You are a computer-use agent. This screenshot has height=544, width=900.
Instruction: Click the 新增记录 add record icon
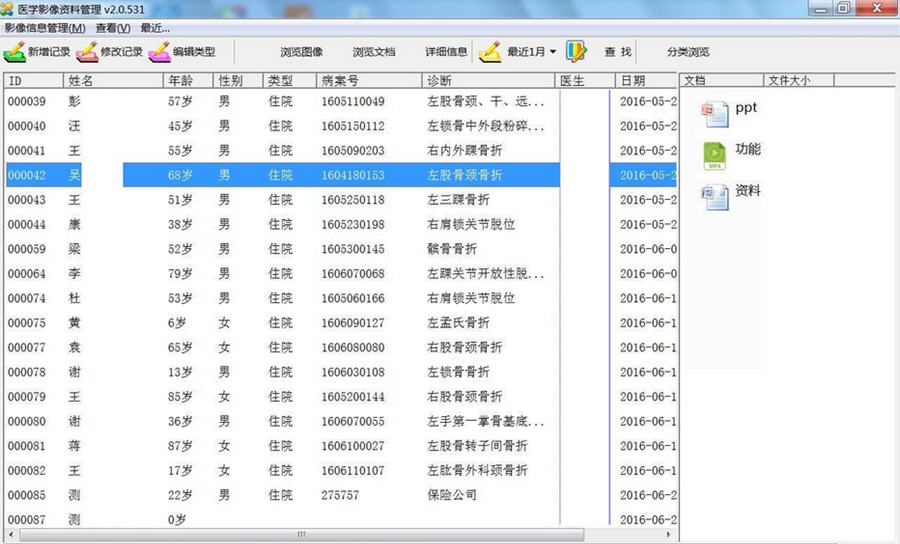point(14,52)
